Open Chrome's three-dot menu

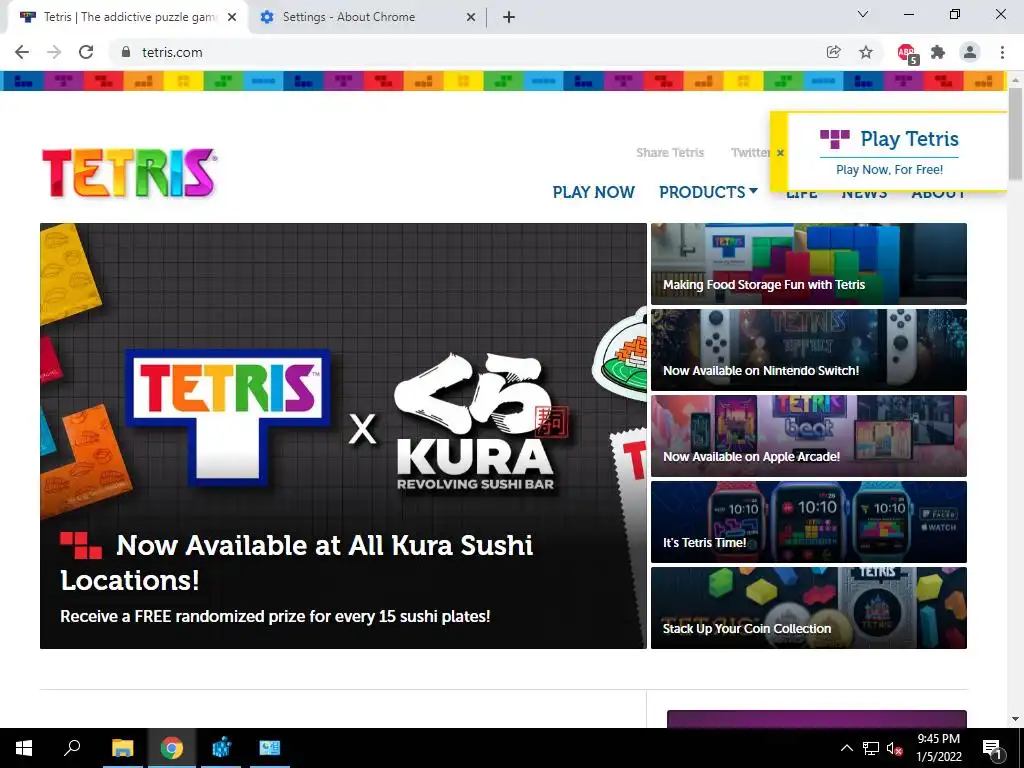point(1002,52)
